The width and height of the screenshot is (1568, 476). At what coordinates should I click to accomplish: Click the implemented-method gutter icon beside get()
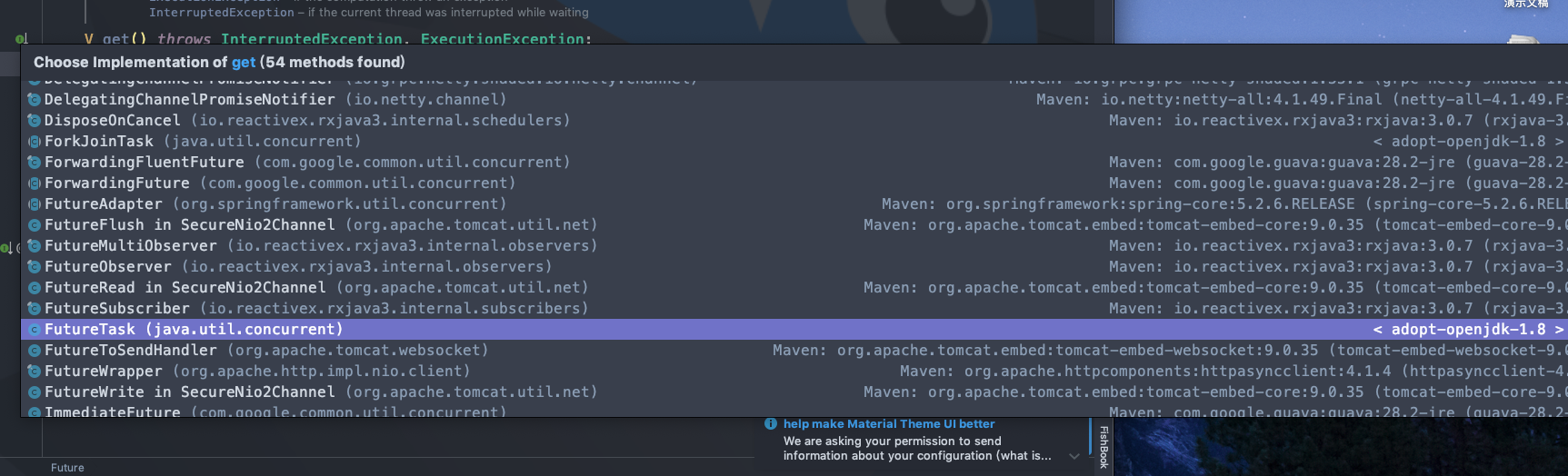[x=21, y=39]
